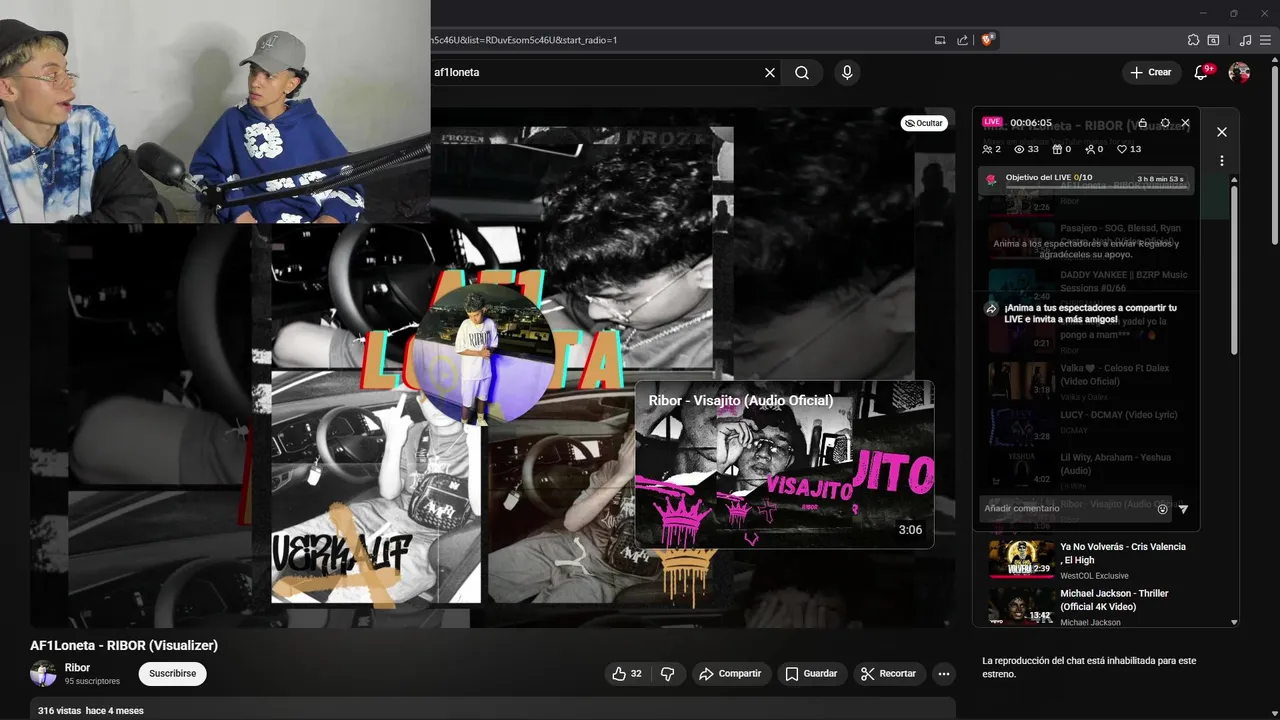Send comment with paper plane icon

pyautogui.click(x=1184, y=509)
